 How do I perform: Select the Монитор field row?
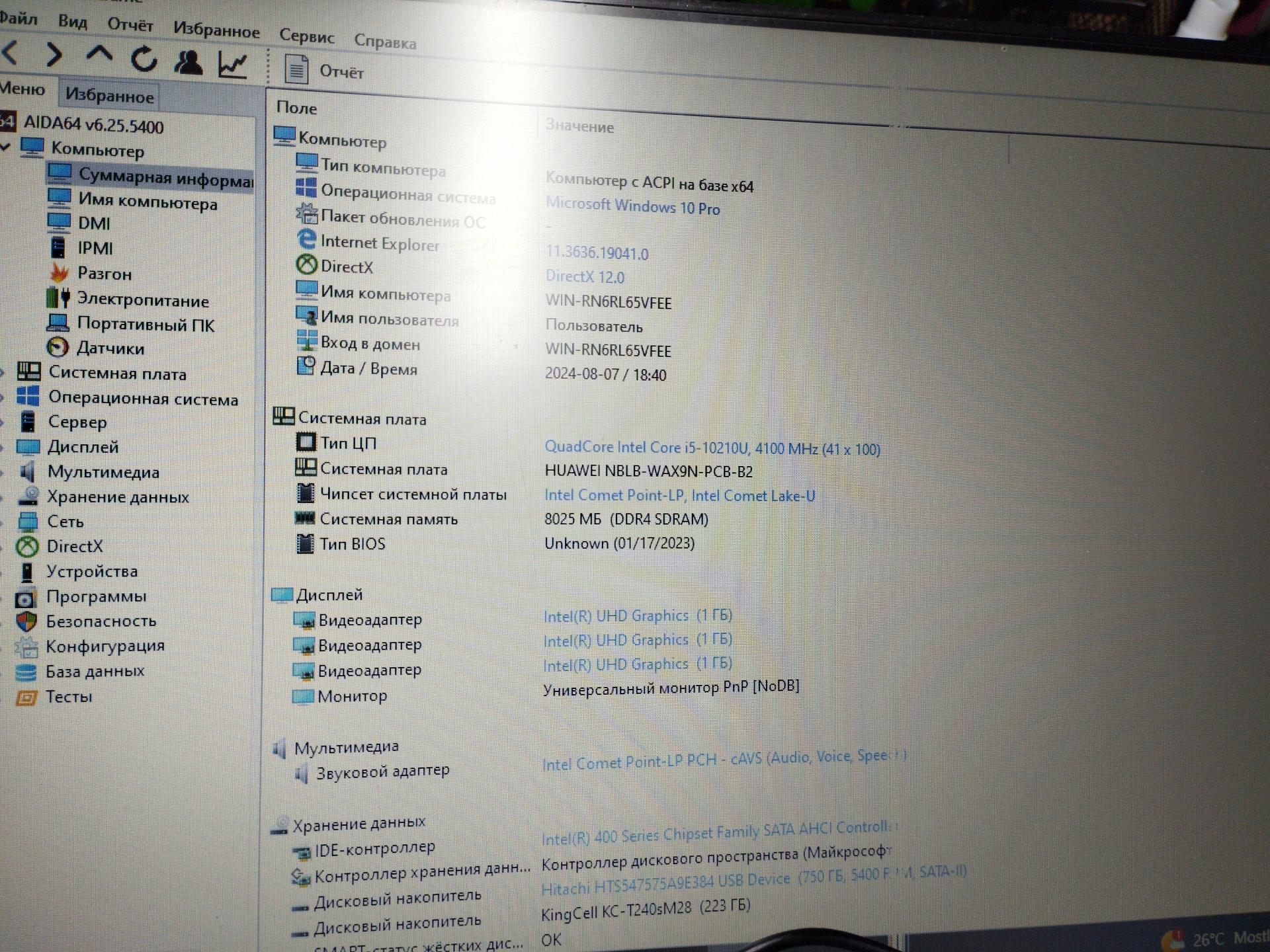point(339,695)
